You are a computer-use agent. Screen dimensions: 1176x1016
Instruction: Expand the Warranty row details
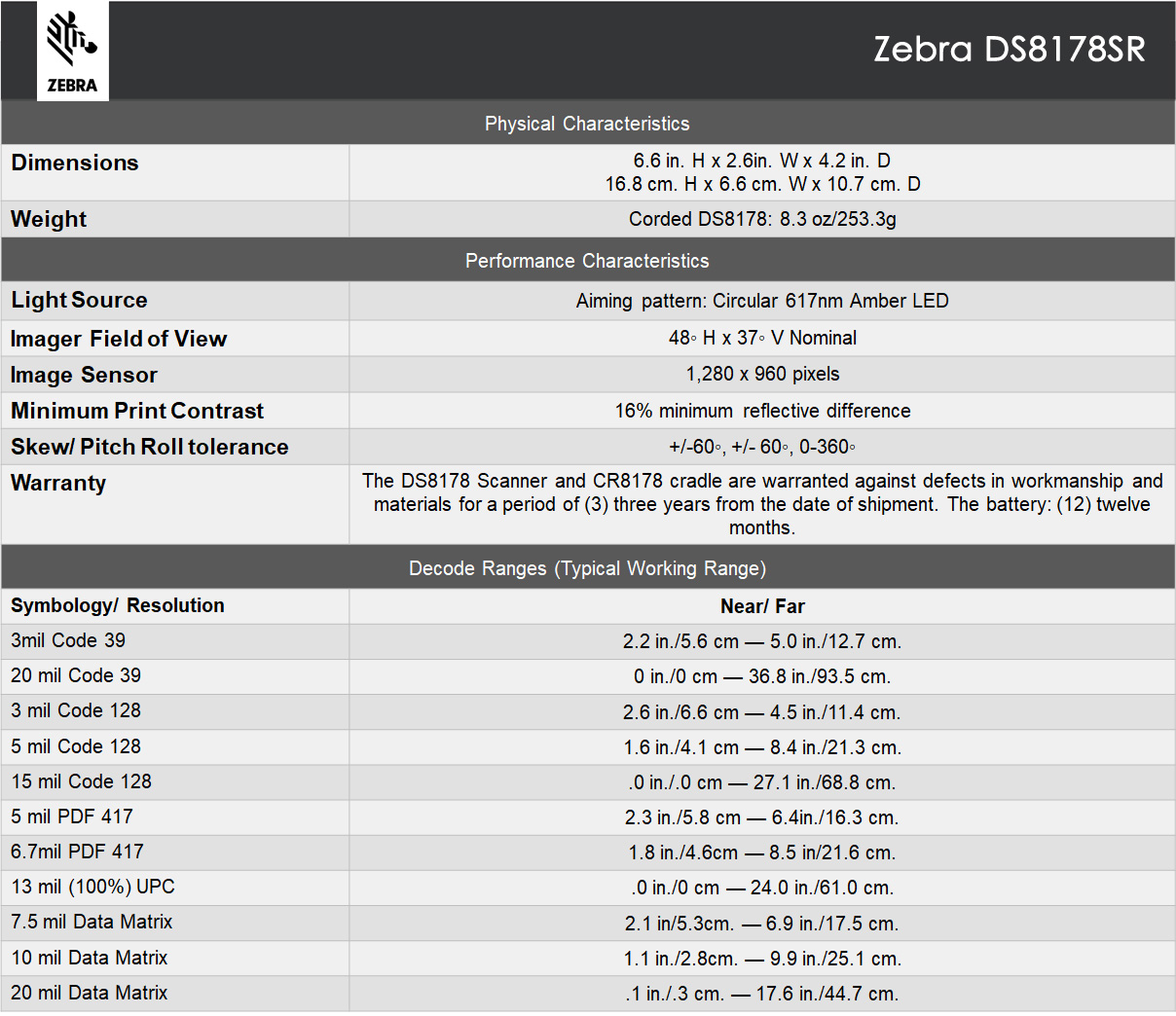coord(58,483)
